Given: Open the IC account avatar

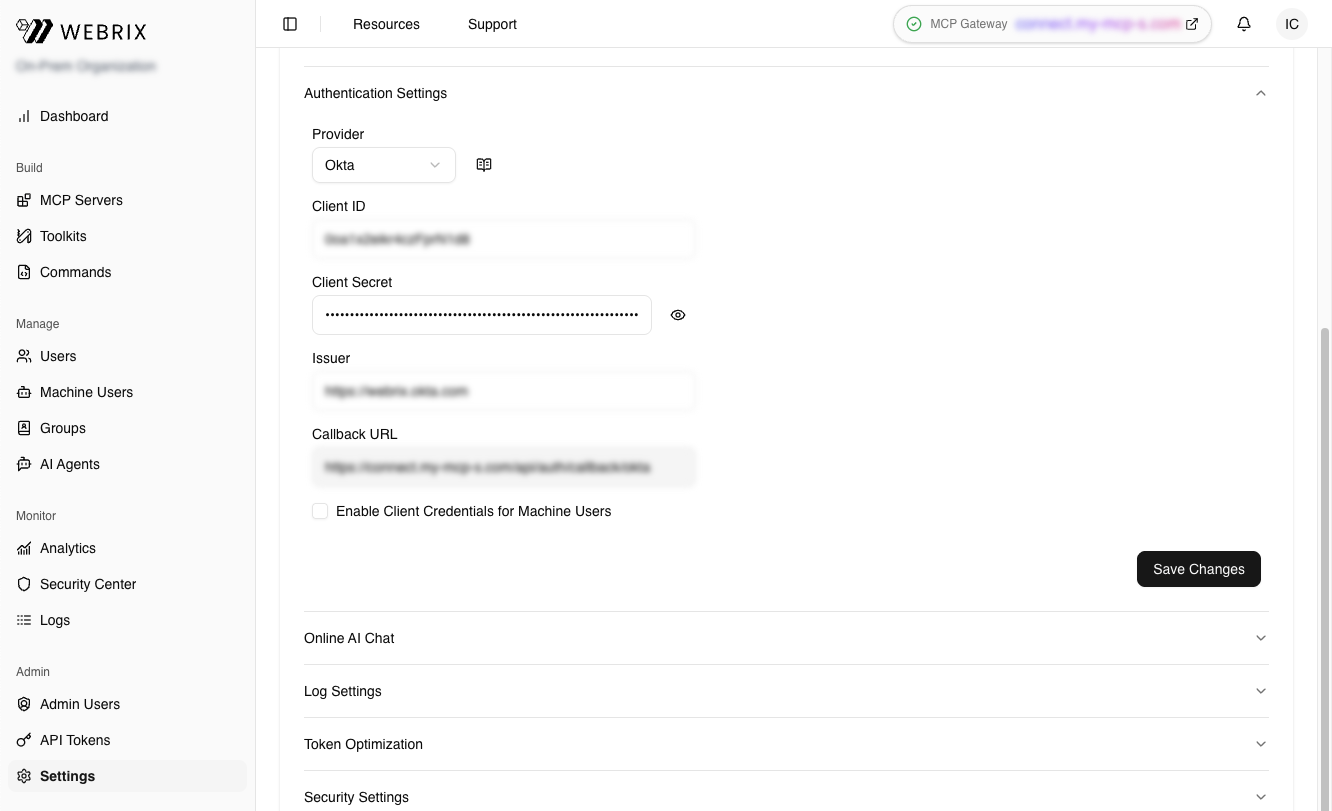Looking at the screenshot, I should [1291, 24].
